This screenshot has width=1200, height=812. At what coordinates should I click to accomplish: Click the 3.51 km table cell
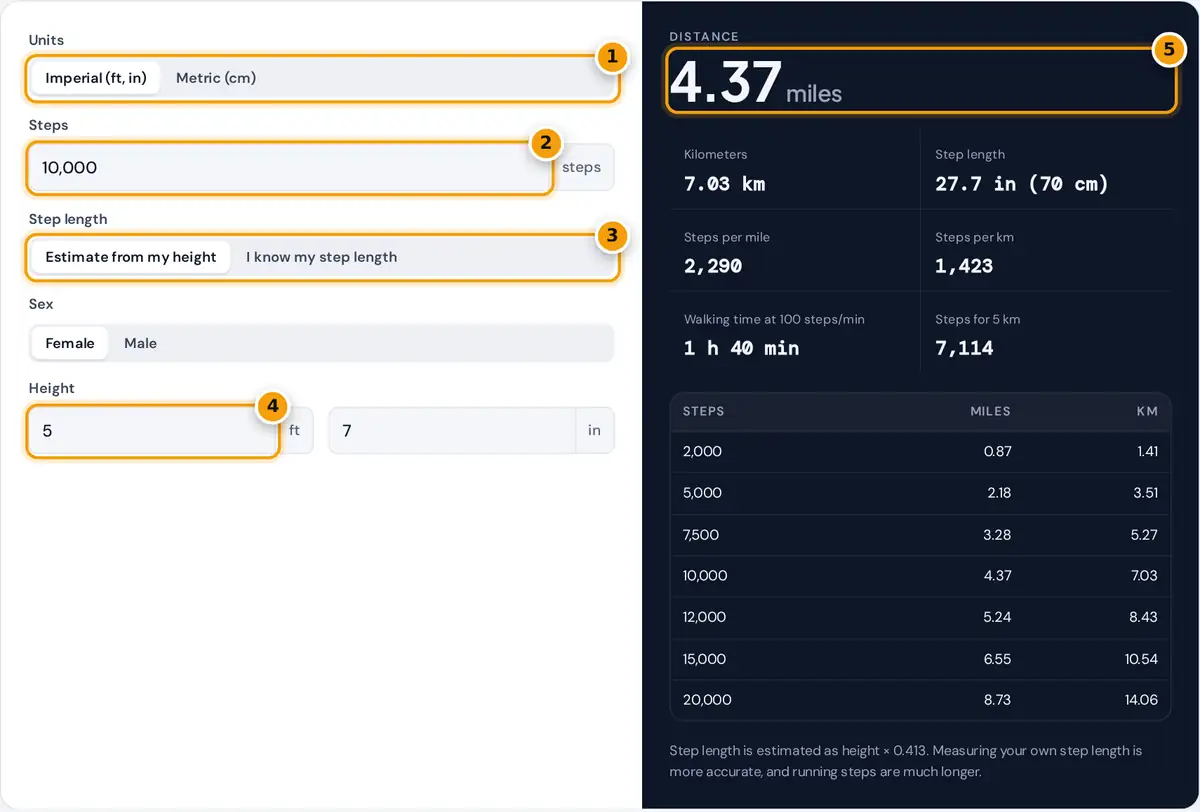click(1144, 493)
